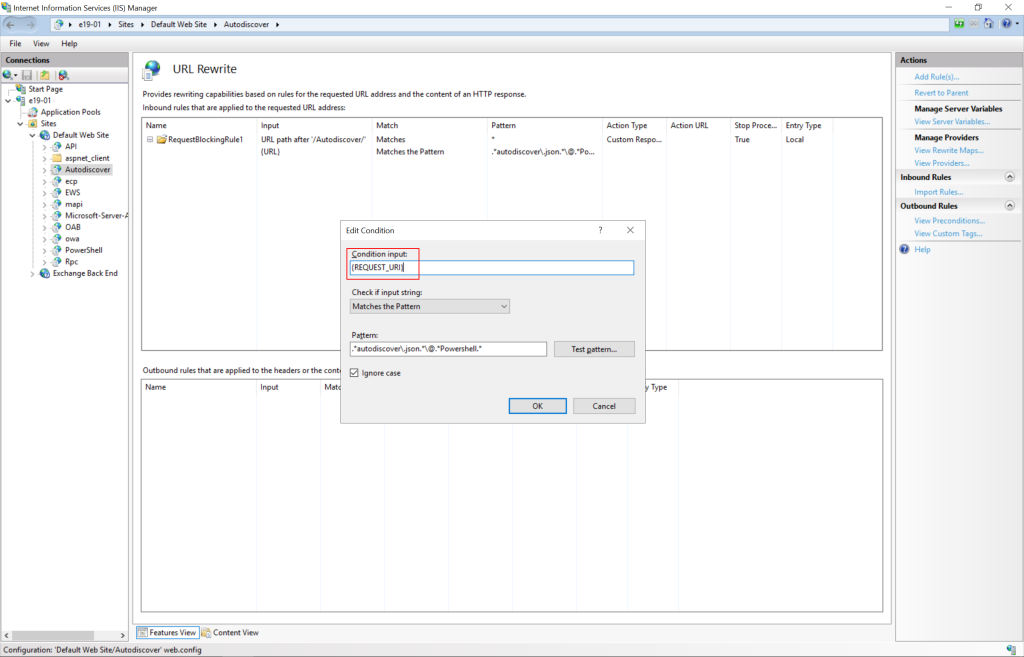
Task: Uncheck the Ignore case checkbox
Action: tap(353, 371)
